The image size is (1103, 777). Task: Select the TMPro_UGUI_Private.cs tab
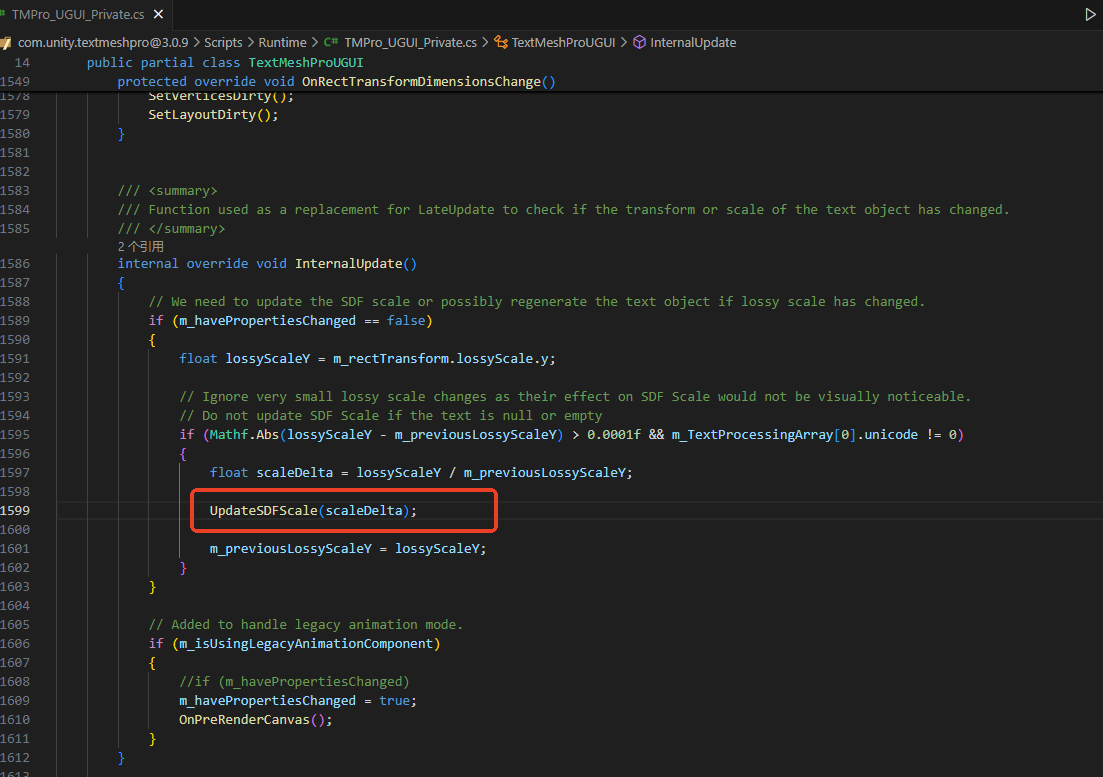tap(77, 15)
